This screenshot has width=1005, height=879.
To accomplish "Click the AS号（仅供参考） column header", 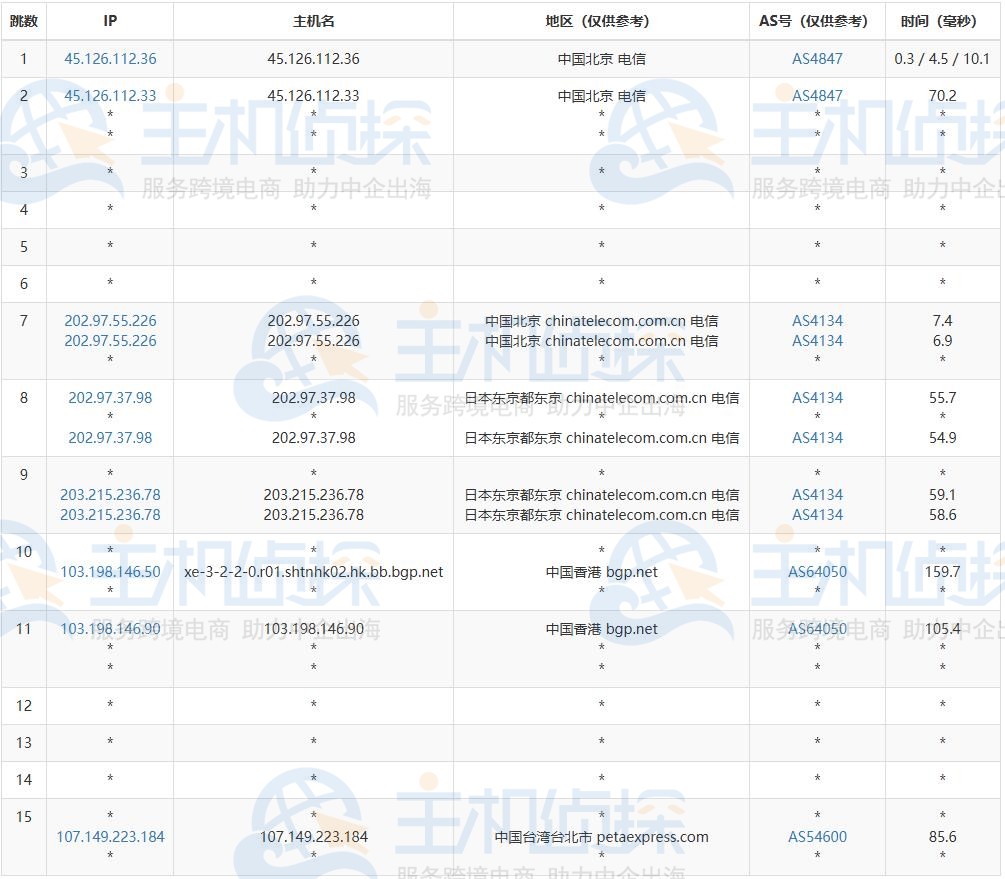I will 817,21.
